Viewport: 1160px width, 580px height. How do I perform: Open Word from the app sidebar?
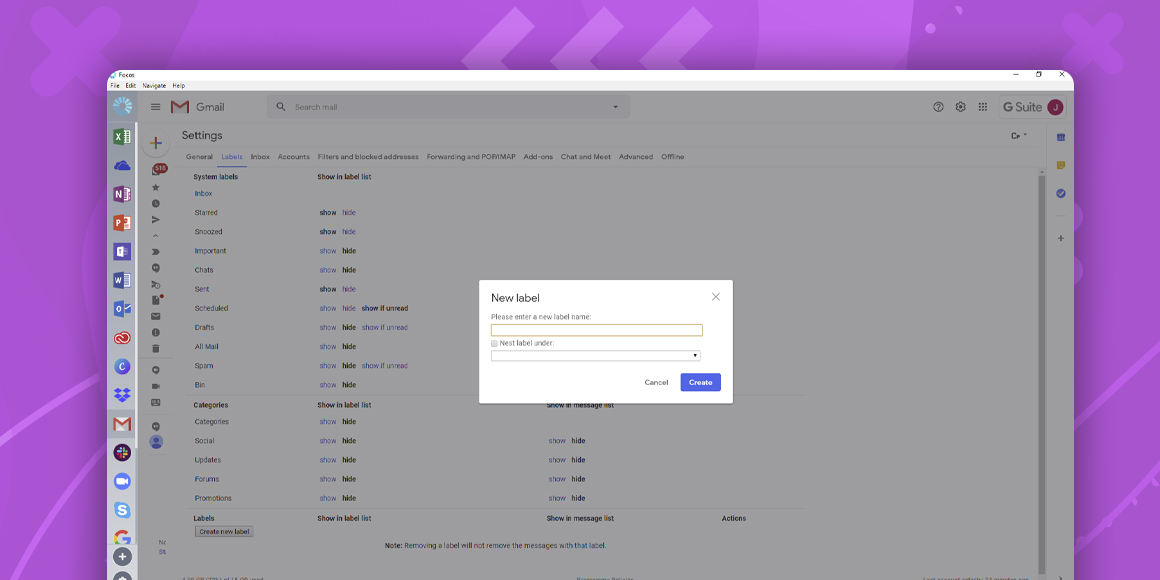pyautogui.click(x=122, y=280)
